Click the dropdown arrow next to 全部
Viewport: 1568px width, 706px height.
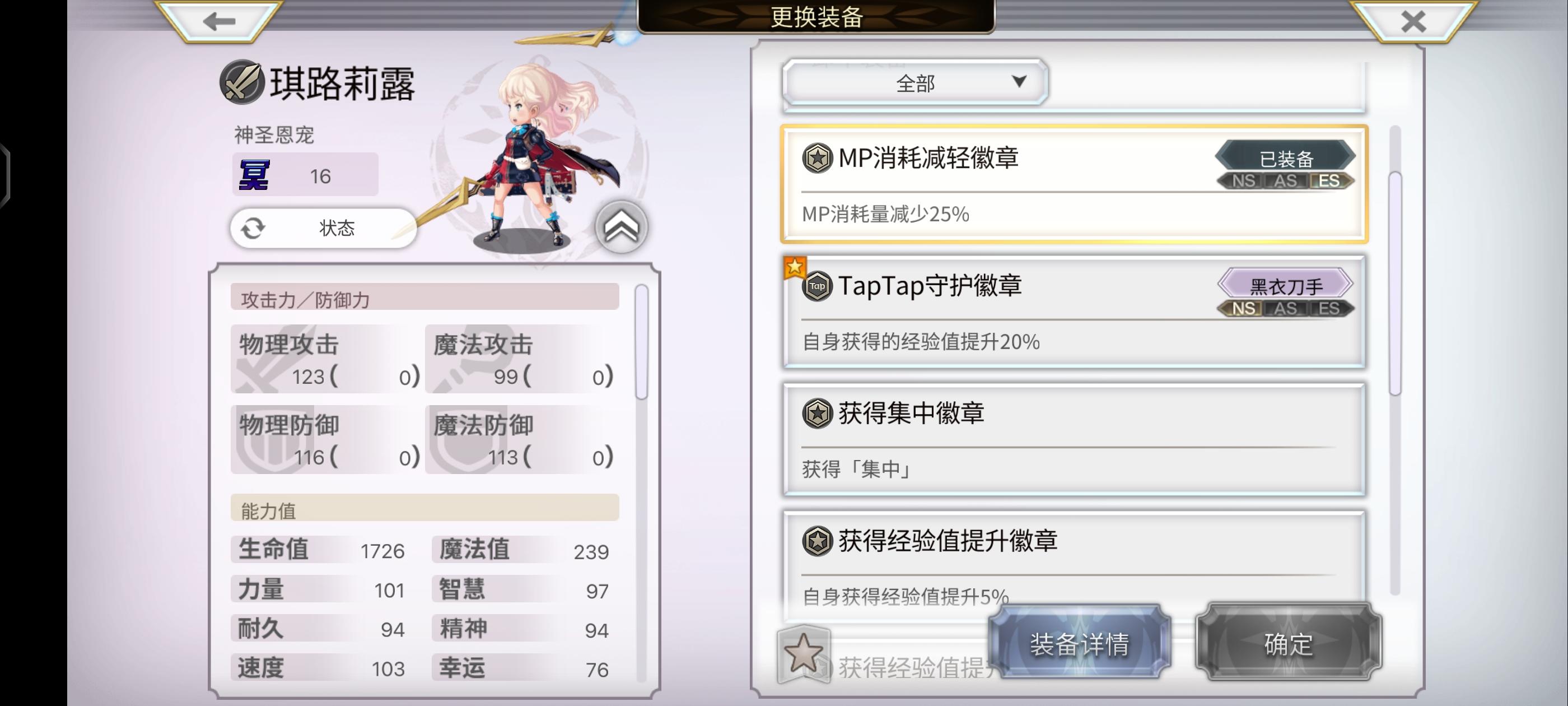1019,81
